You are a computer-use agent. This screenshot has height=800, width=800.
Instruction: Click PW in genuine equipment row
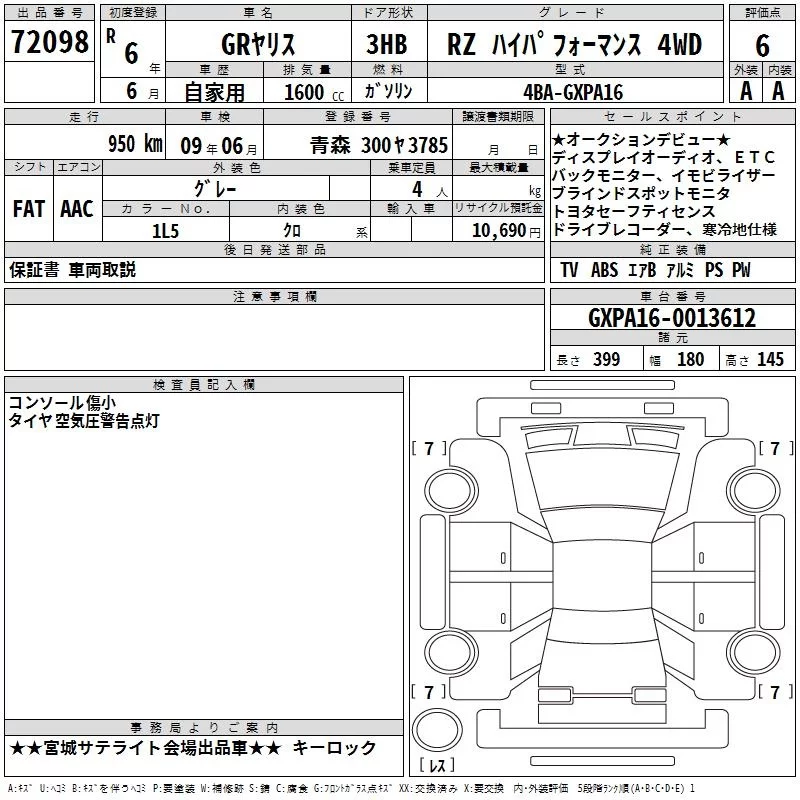(x=741, y=270)
